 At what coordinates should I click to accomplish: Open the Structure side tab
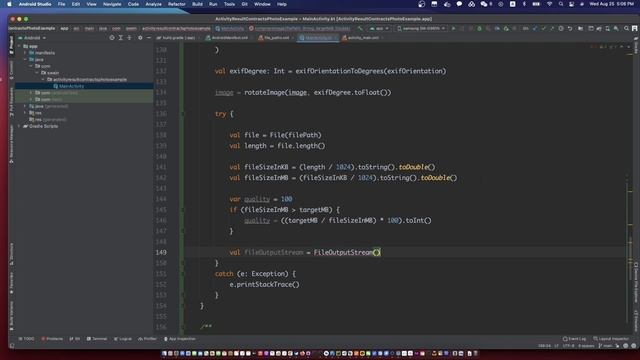tap(11, 253)
